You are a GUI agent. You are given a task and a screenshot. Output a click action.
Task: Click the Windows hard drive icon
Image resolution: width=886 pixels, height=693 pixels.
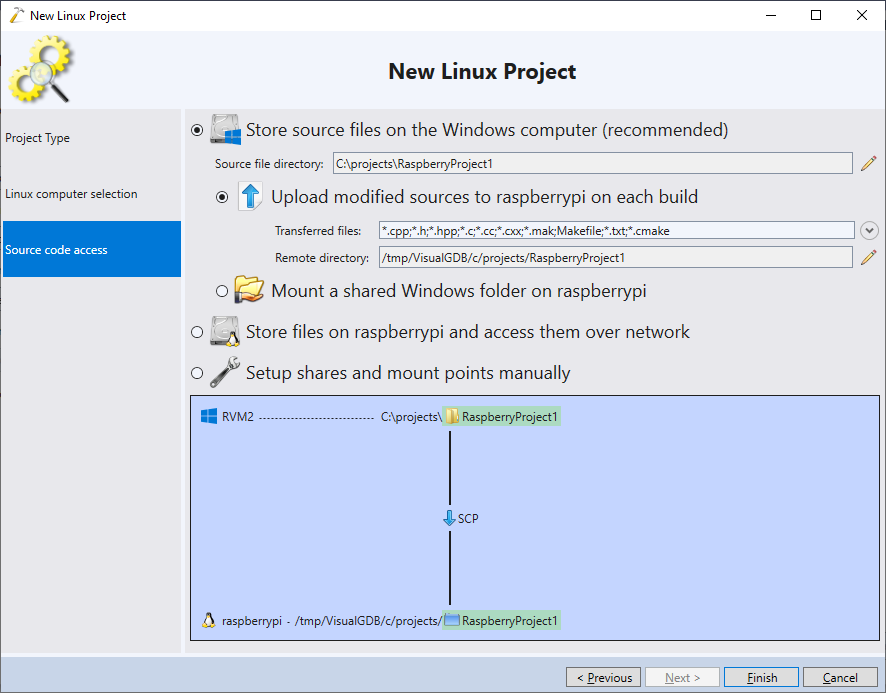pos(225,129)
